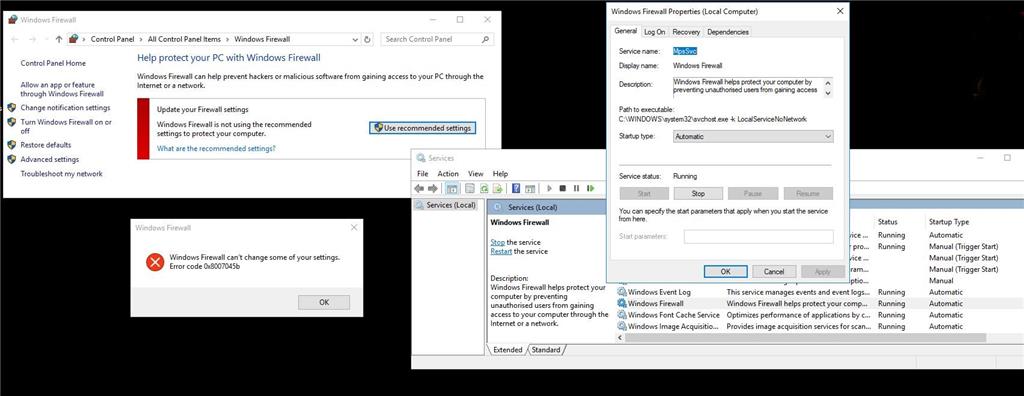The height and width of the screenshot is (396, 1024).
Task: Click firewall icon at start of address bar
Action: tap(73, 39)
